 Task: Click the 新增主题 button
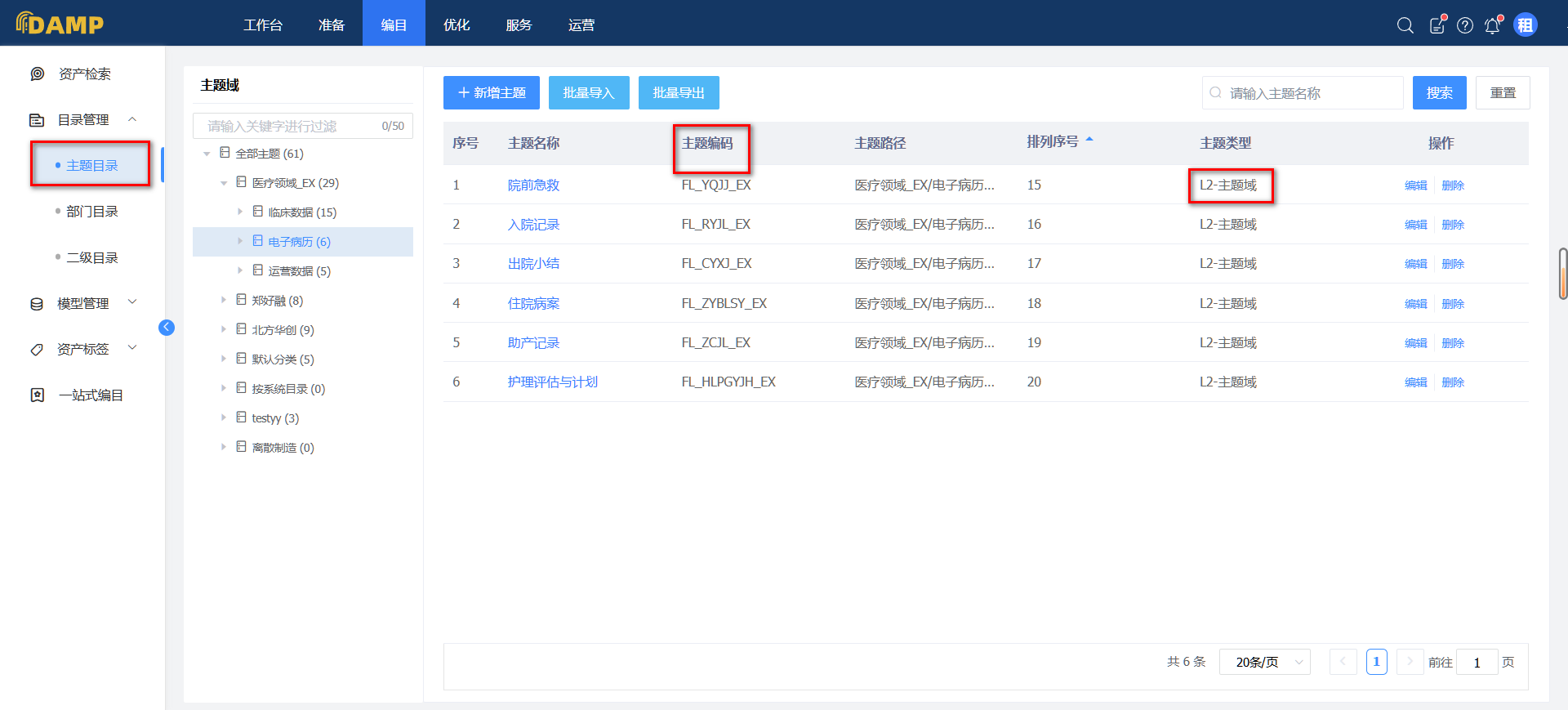pyautogui.click(x=492, y=93)
